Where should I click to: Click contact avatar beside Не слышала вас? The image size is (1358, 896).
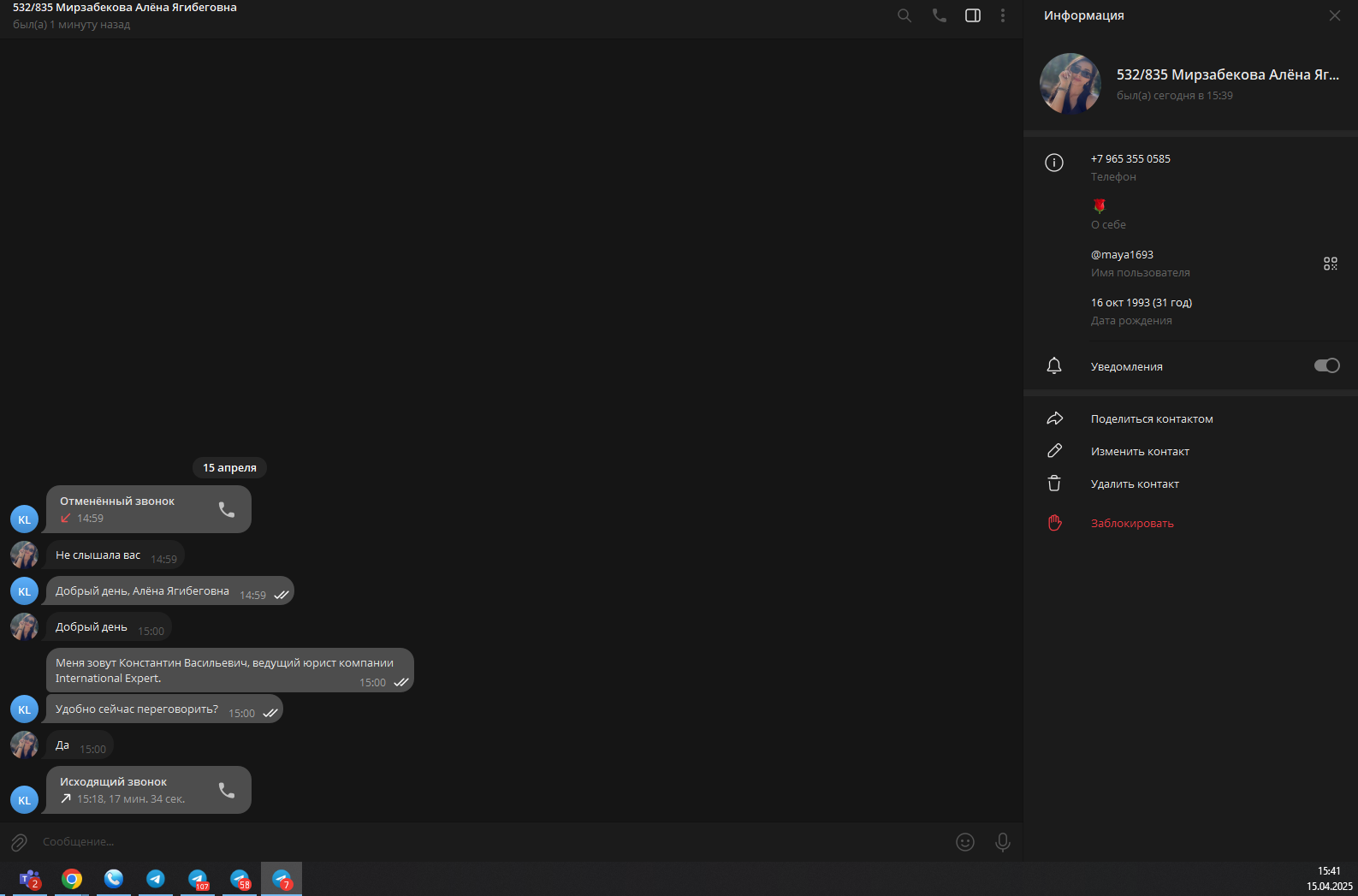click(24, 555)
